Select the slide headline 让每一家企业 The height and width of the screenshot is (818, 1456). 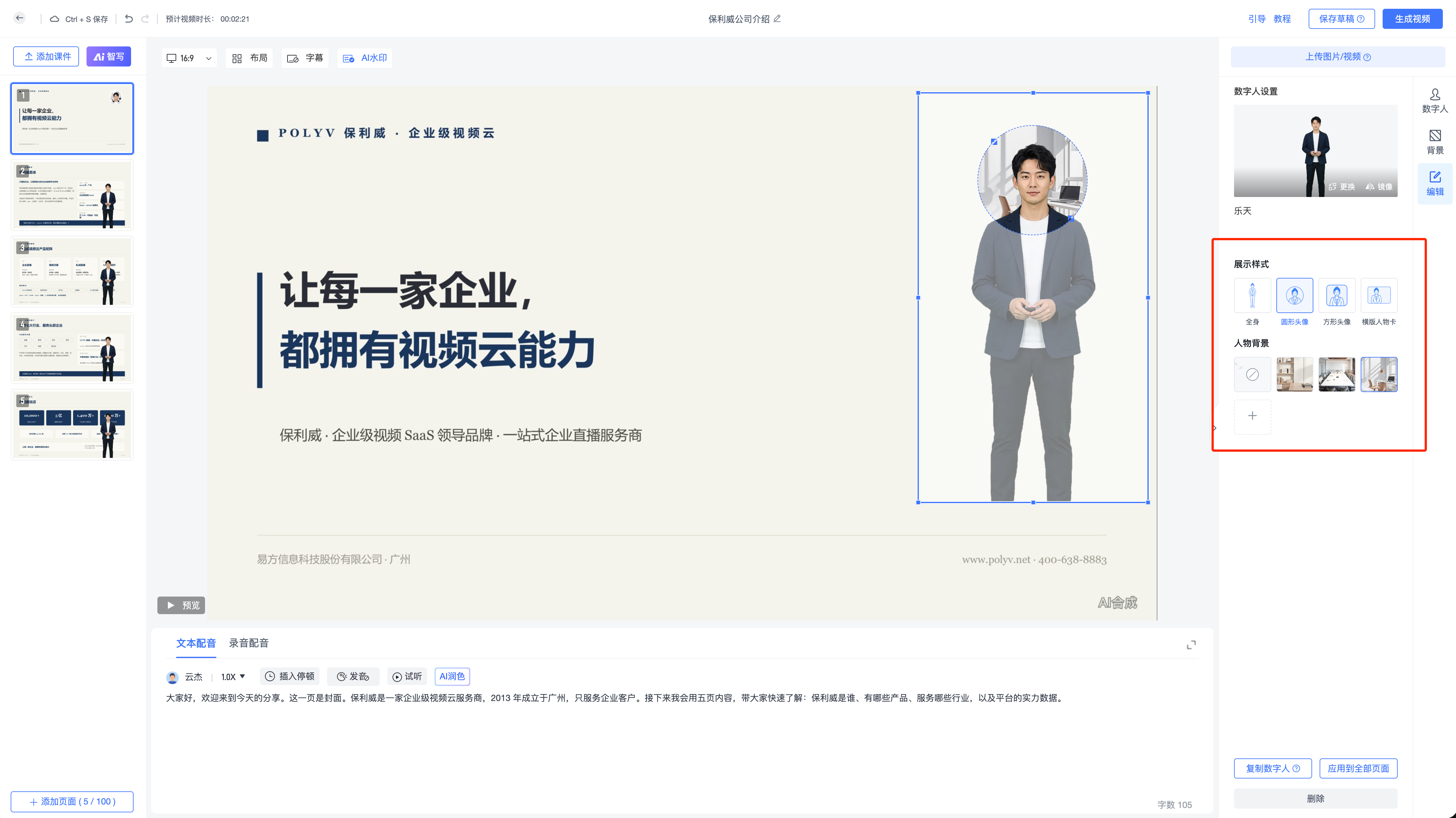(x=406, y=290)
